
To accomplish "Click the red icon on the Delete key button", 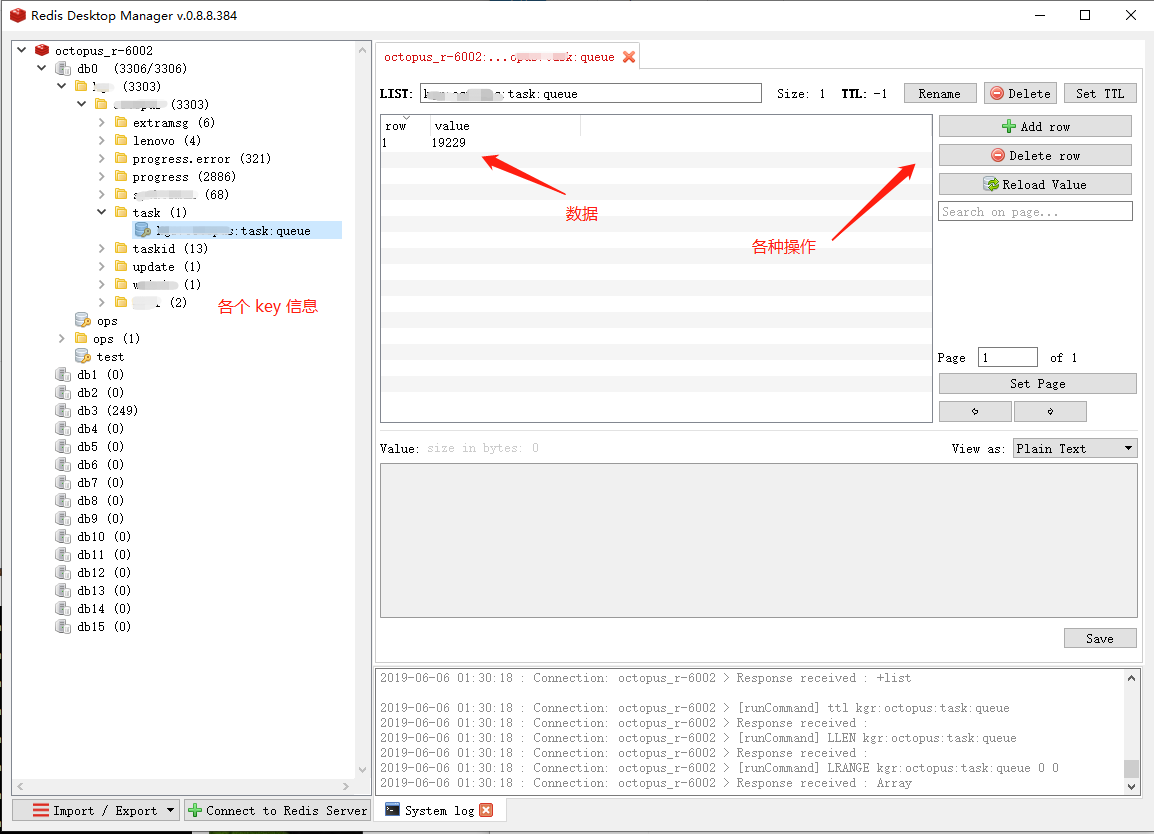I will (x=997, y=93).
